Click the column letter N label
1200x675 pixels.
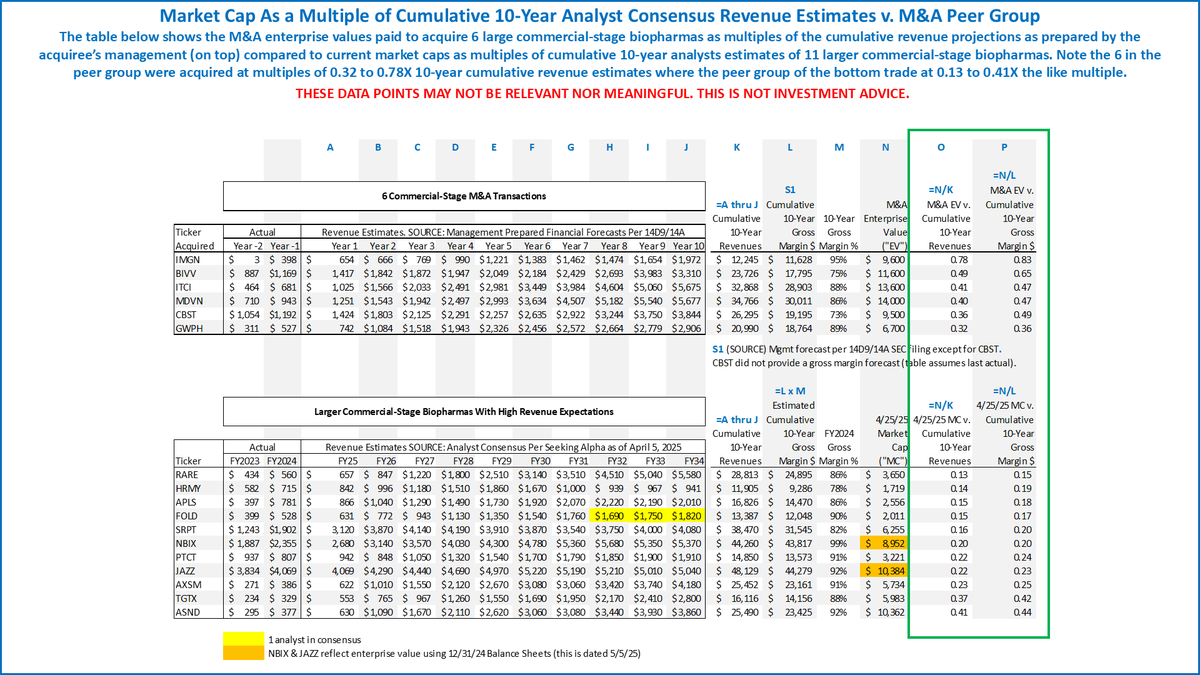(886, 147)
